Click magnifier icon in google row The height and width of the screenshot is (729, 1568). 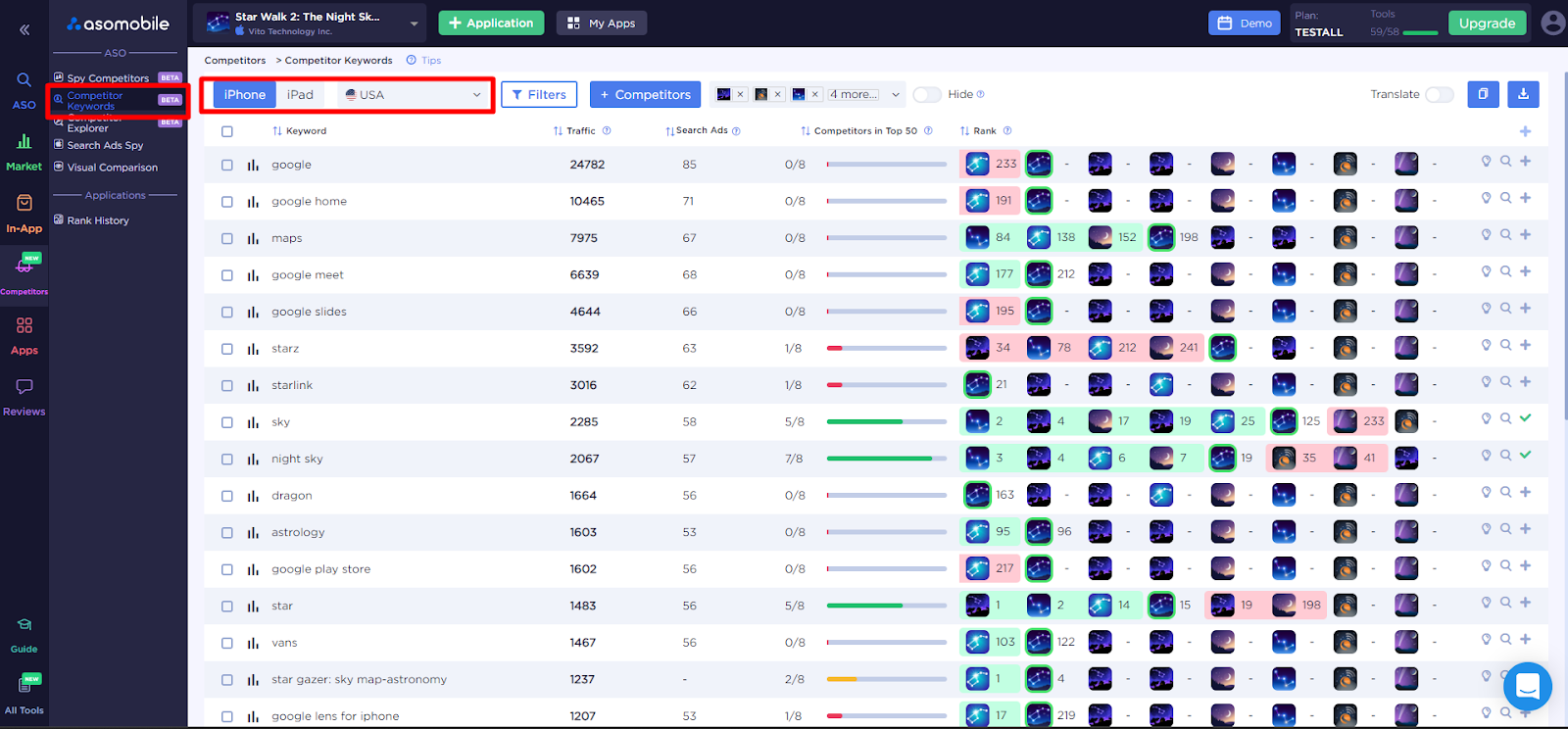pos(1505,162)
